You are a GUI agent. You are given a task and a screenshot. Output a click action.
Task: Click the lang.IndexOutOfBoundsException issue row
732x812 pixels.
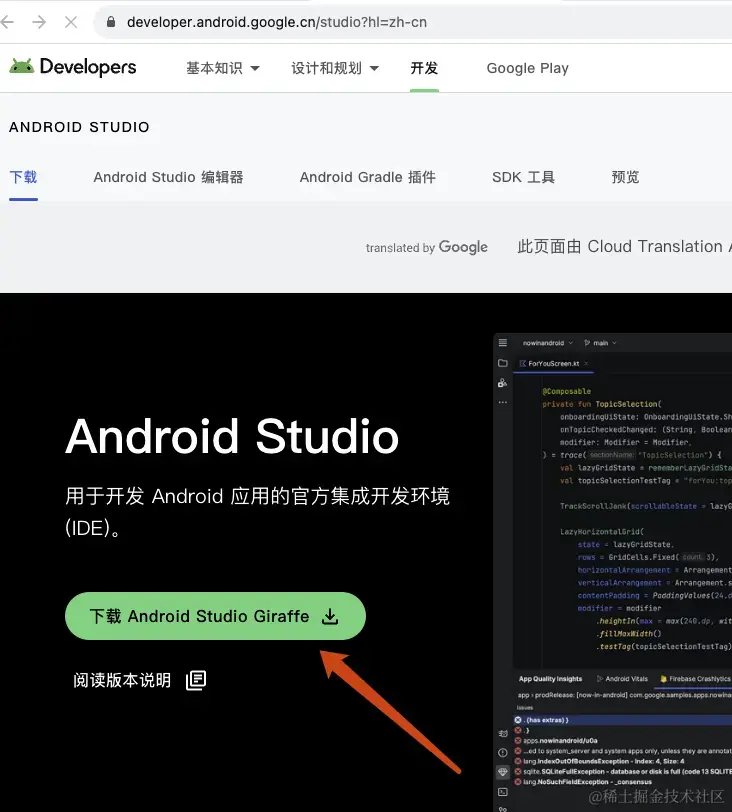(x=623, y=761)
